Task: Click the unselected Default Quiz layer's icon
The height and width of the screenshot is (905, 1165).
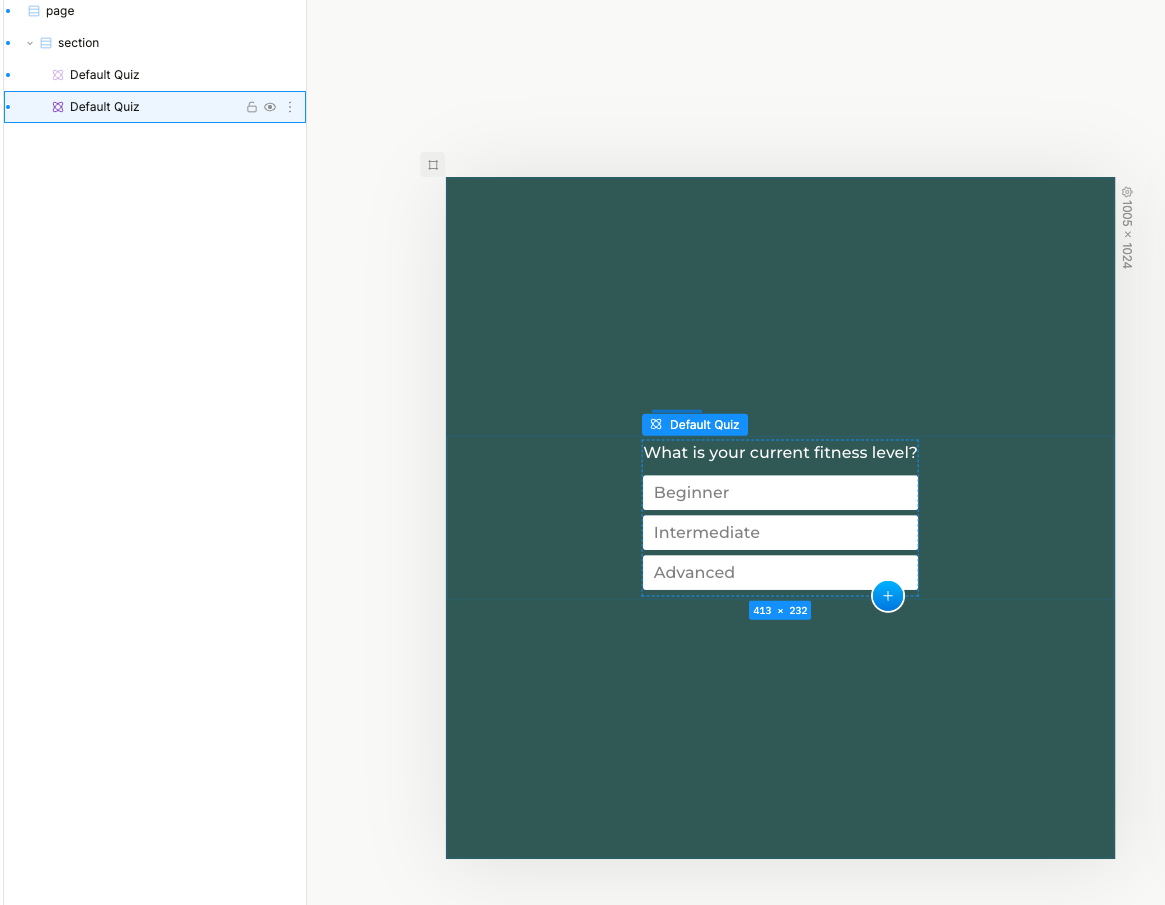Action: (58, 75)
